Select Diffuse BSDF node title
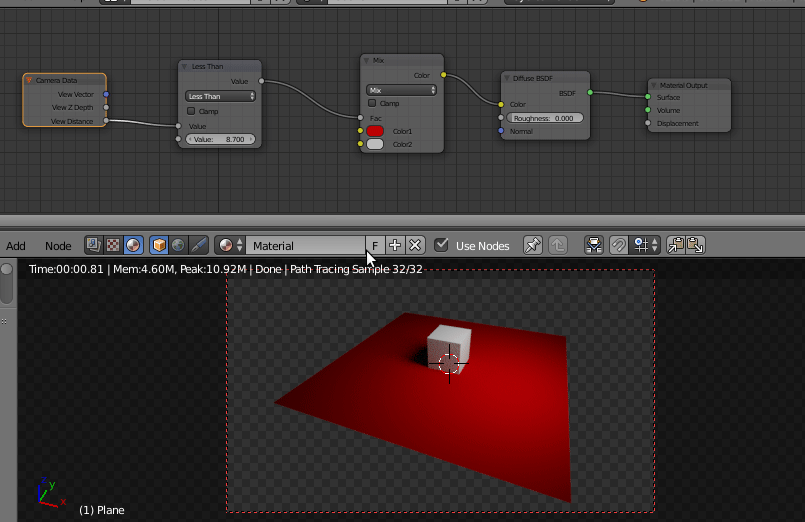 (533, 78)
